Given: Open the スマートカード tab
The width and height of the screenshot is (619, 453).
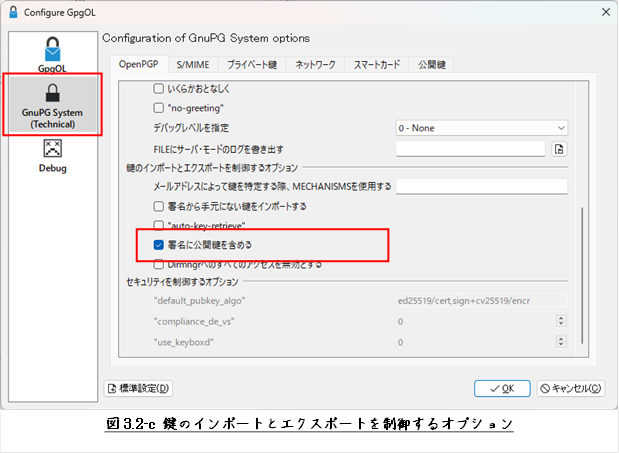Looking at the screenshot, I should (376, 65).
